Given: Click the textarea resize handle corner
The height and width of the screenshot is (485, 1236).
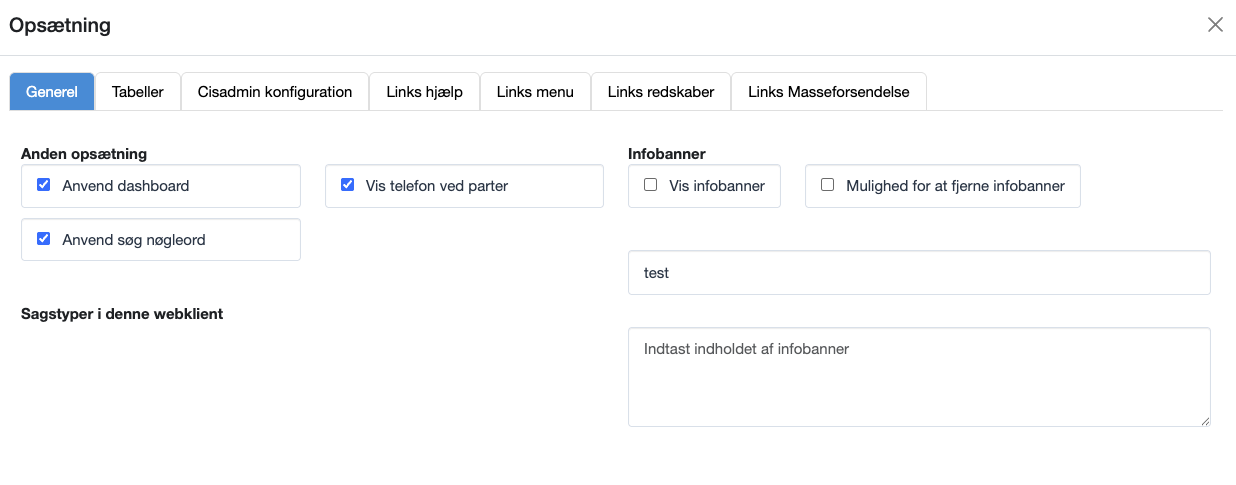Looking at the screenshot, I should (1204, 421).
